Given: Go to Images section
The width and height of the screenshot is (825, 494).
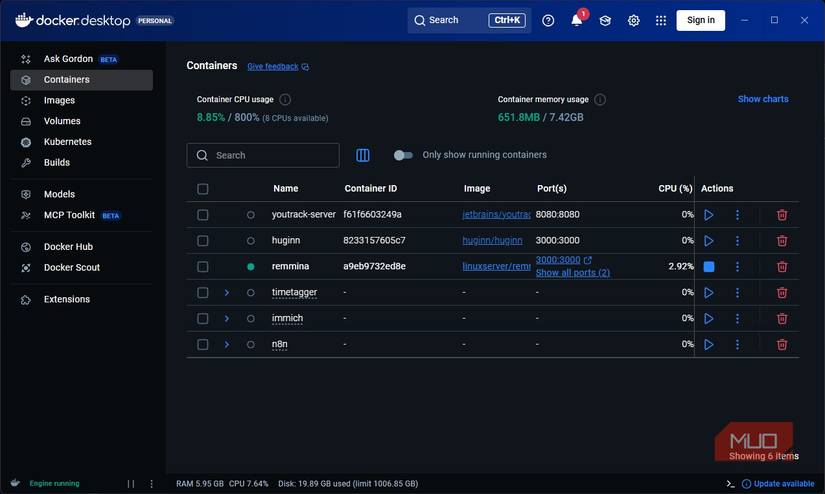Looking at the screenshot, I should pyautogui.click(x=82, y=100).
